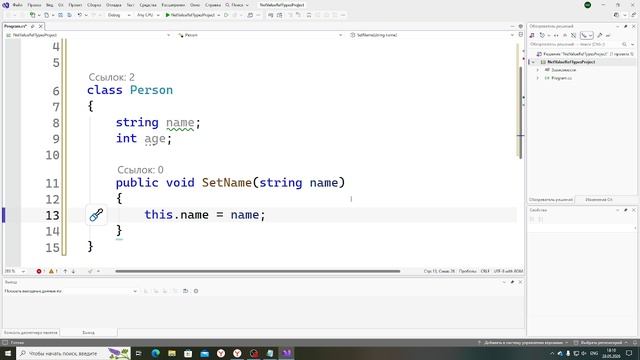The width and height of the screenshot is (640, 360).
Task: Switch to the package manager console tab
Action: pyautogui.click(x=31, y=333)
